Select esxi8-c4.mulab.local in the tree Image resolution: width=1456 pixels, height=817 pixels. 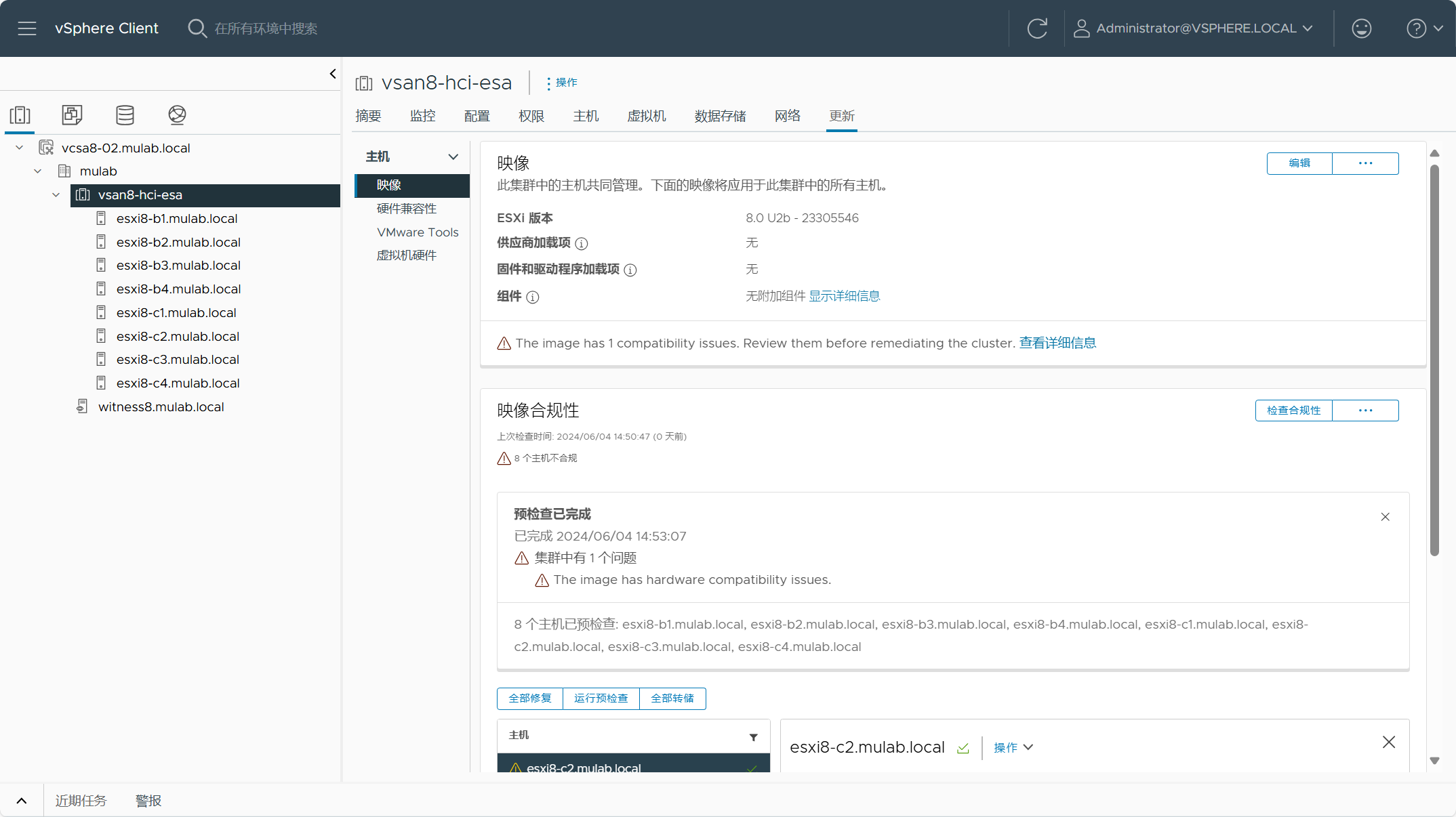178,383
